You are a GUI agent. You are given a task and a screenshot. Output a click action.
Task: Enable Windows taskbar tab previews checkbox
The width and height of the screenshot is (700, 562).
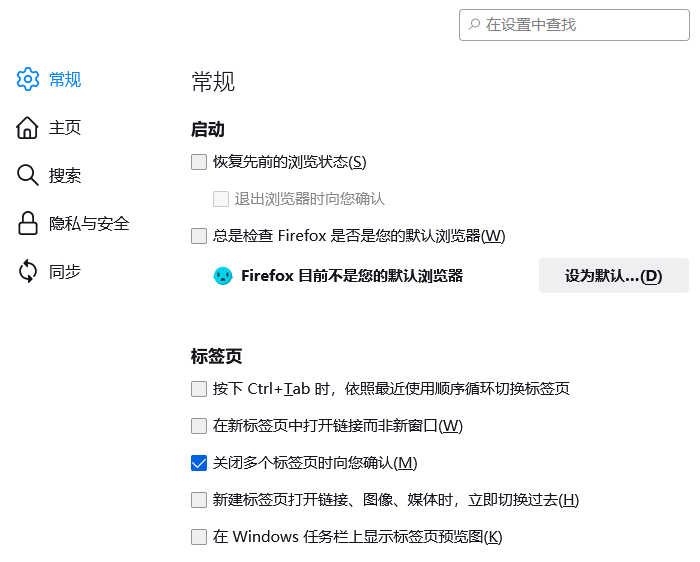pos(199,537)
